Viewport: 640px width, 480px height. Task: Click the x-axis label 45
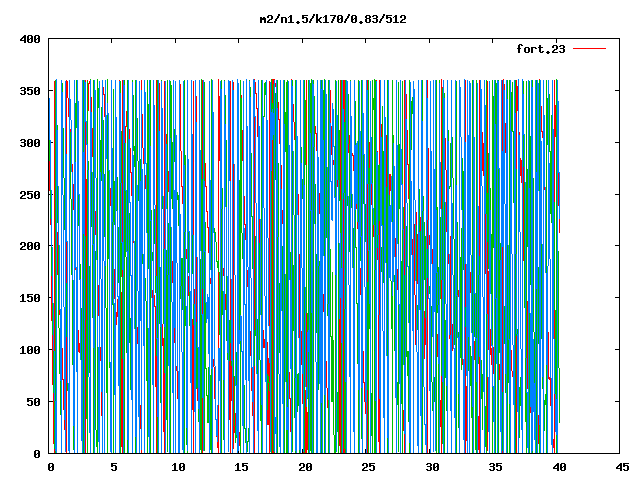[622, 467]
